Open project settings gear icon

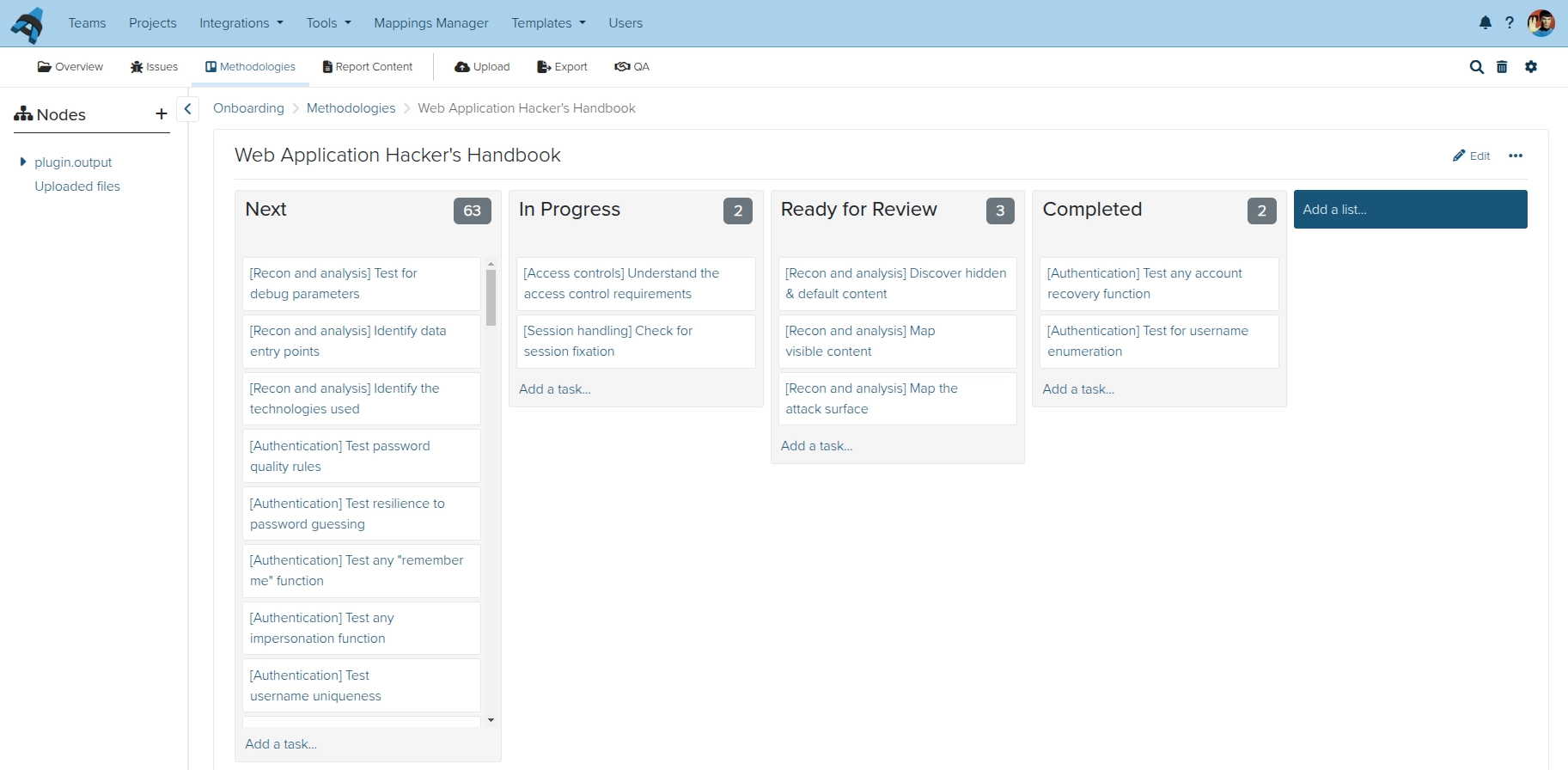[x=1531, y=67]
